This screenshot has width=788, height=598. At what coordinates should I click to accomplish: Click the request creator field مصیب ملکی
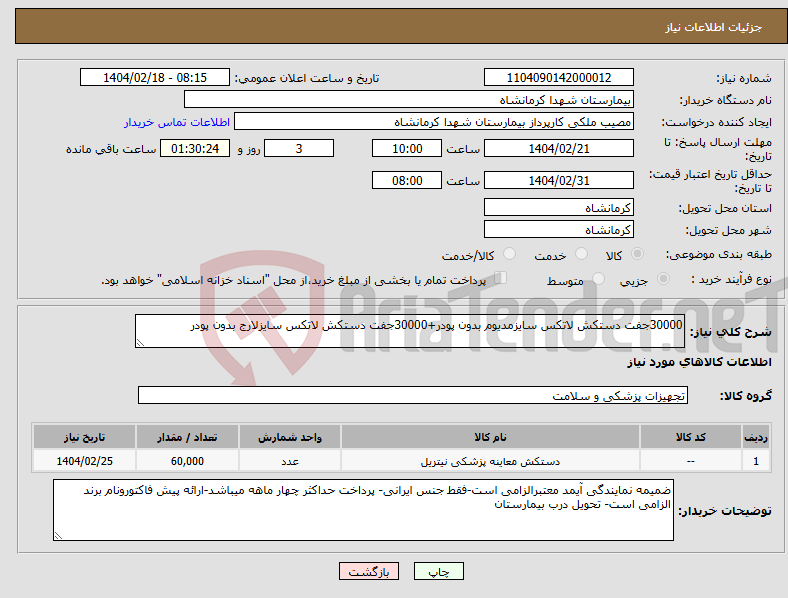point(434,122)
